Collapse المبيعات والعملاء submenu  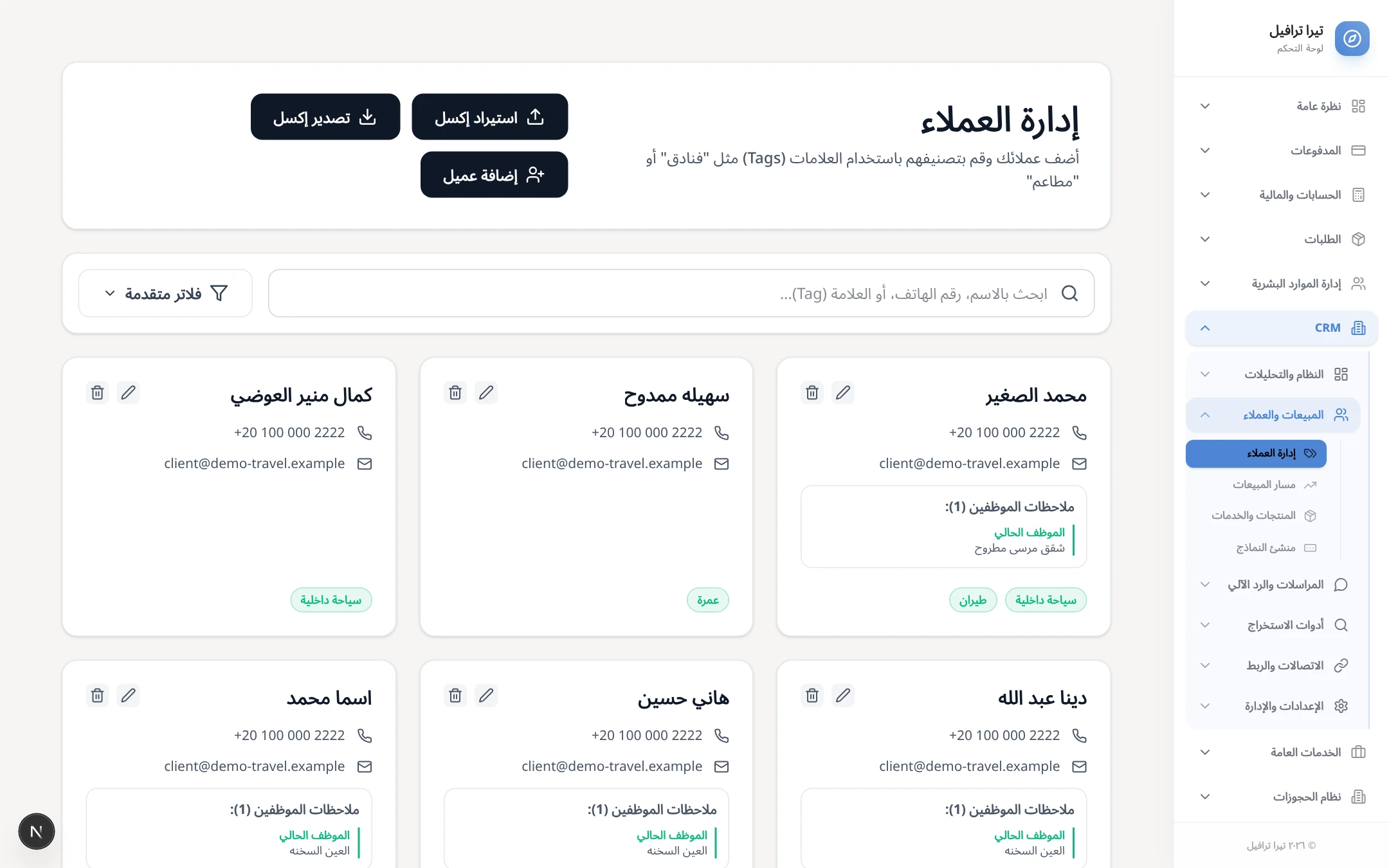click(1273, 415)
